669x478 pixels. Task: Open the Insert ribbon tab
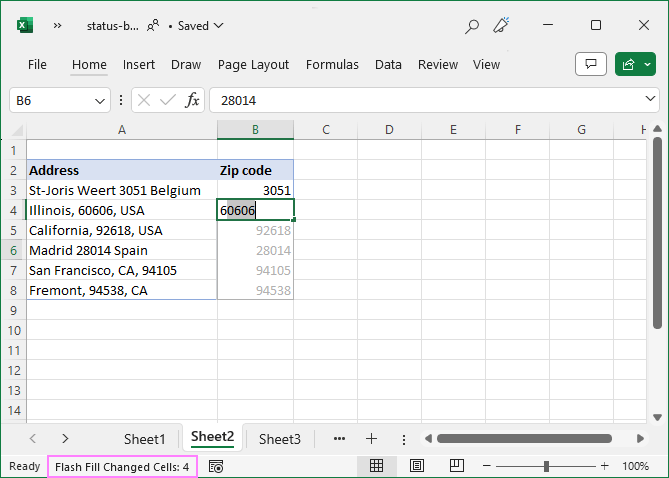coord(139,64)
